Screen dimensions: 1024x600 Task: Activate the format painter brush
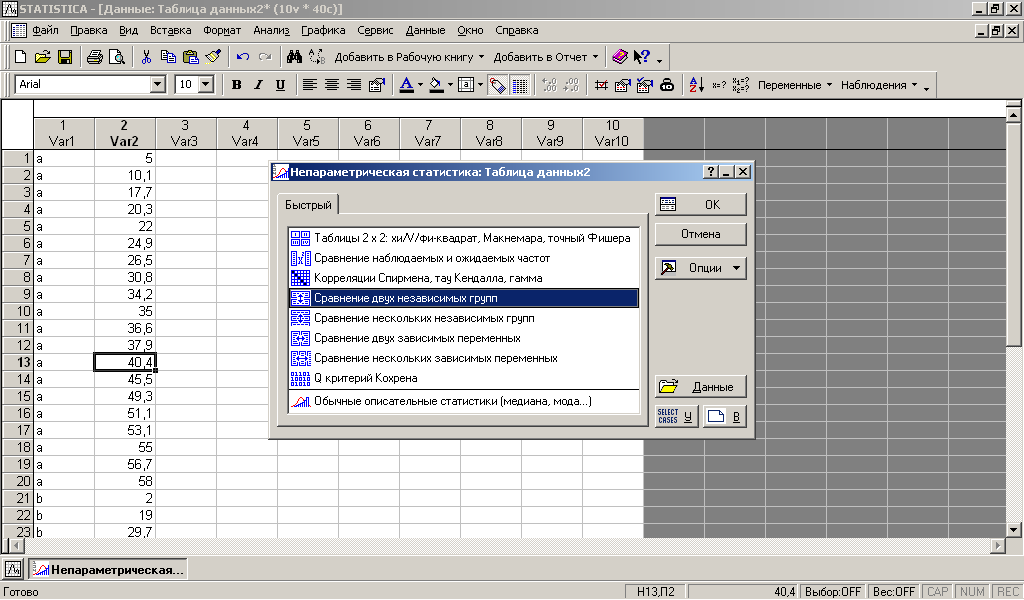(213, 57)
